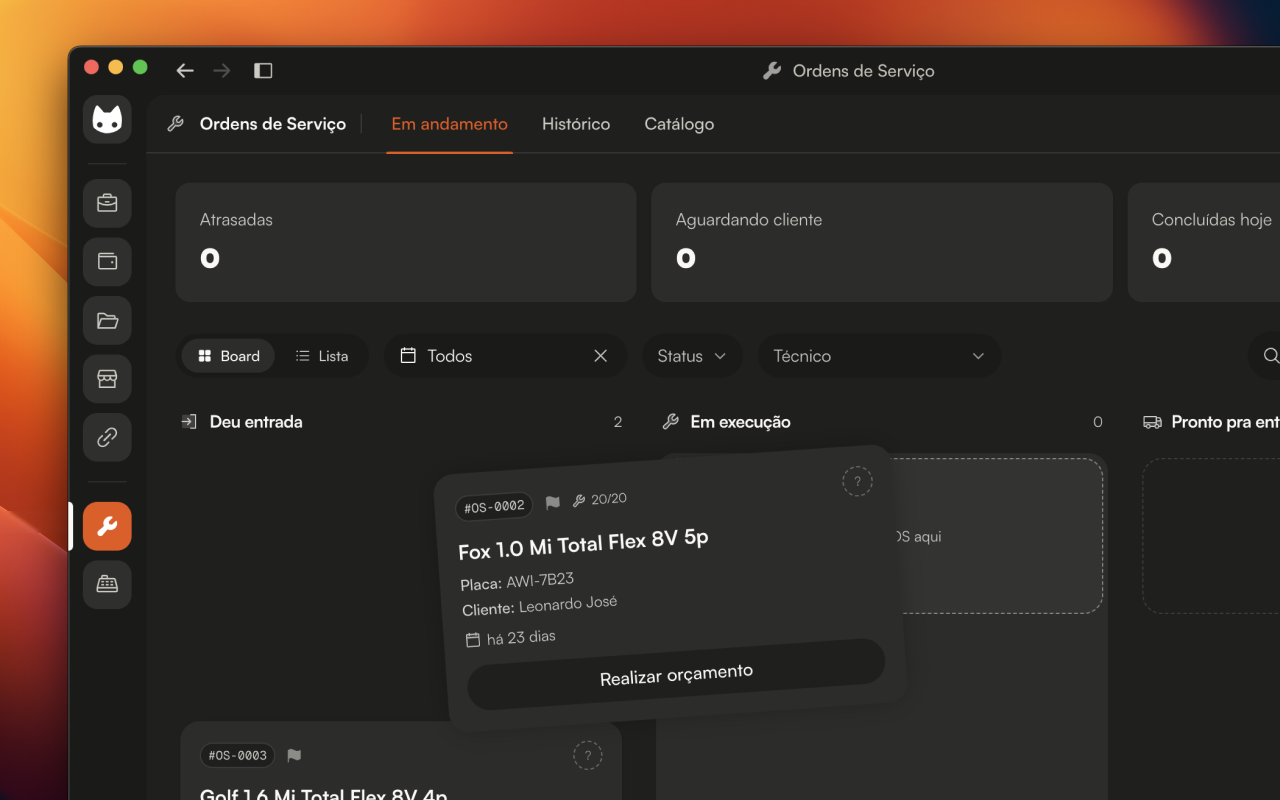Go back with the left arrow
Screen dimensions: 1280x800
point(185,70)
